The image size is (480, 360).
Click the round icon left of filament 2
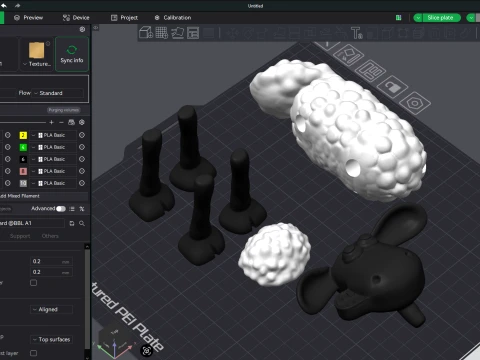point(8,135)
